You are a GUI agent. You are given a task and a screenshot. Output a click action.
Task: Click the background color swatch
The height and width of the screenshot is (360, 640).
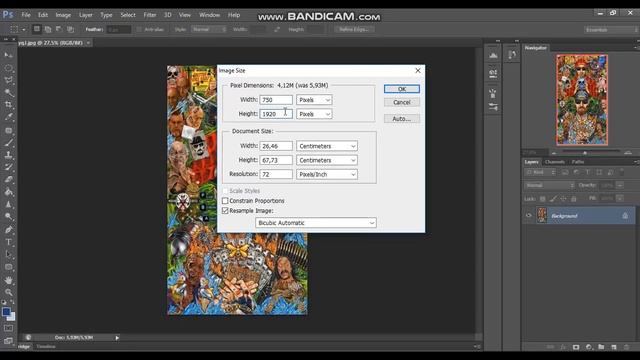tap(12, 317)
